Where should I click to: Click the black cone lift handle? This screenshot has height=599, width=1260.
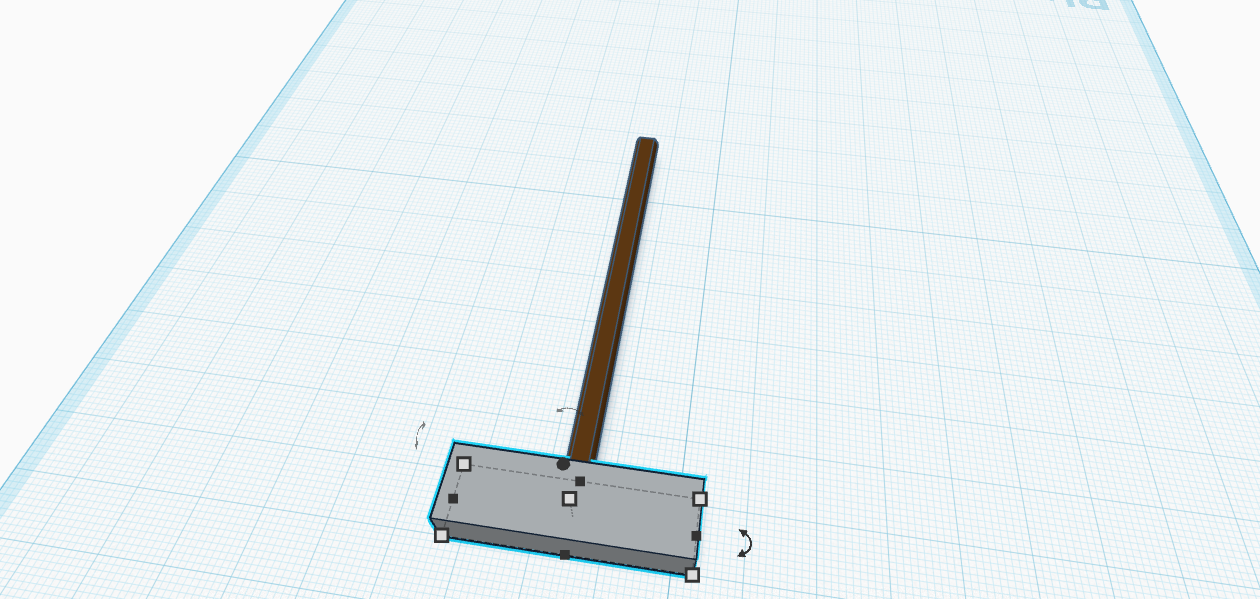tap(563, 464)
